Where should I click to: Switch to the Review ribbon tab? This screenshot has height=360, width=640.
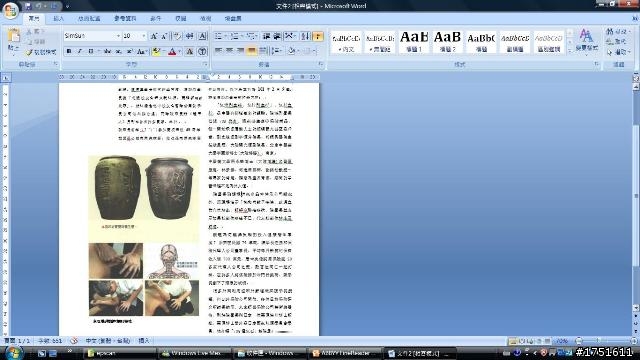coord(180,19)
